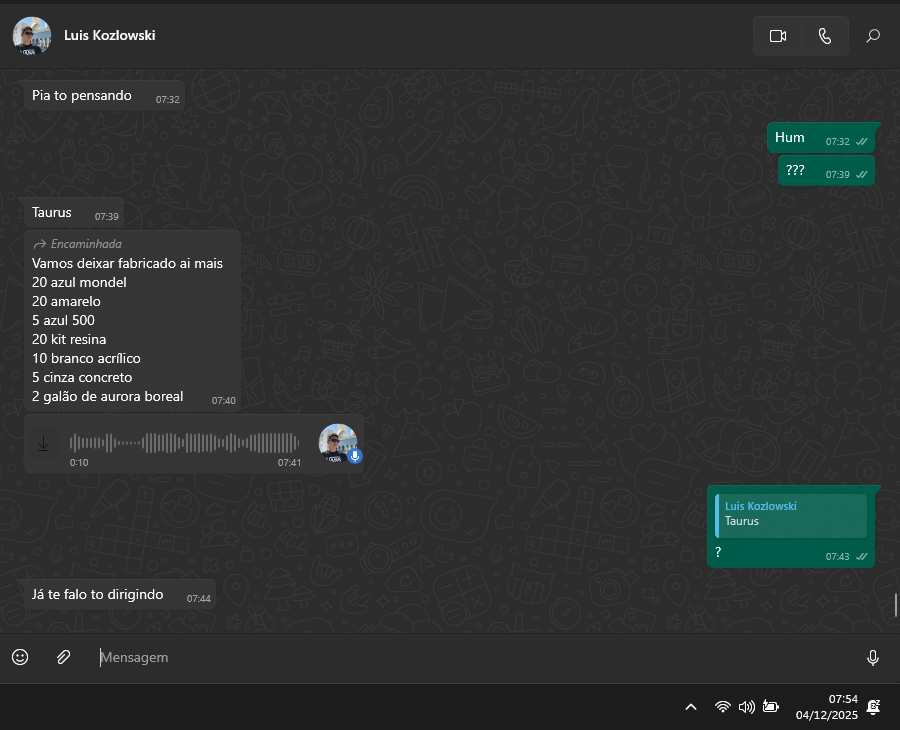Image resolution: width=900 pixels, height=730 pixels.
Task: Click the chat's vertical scrollbar
Action: pyautogui.click(x=895, y=604)
